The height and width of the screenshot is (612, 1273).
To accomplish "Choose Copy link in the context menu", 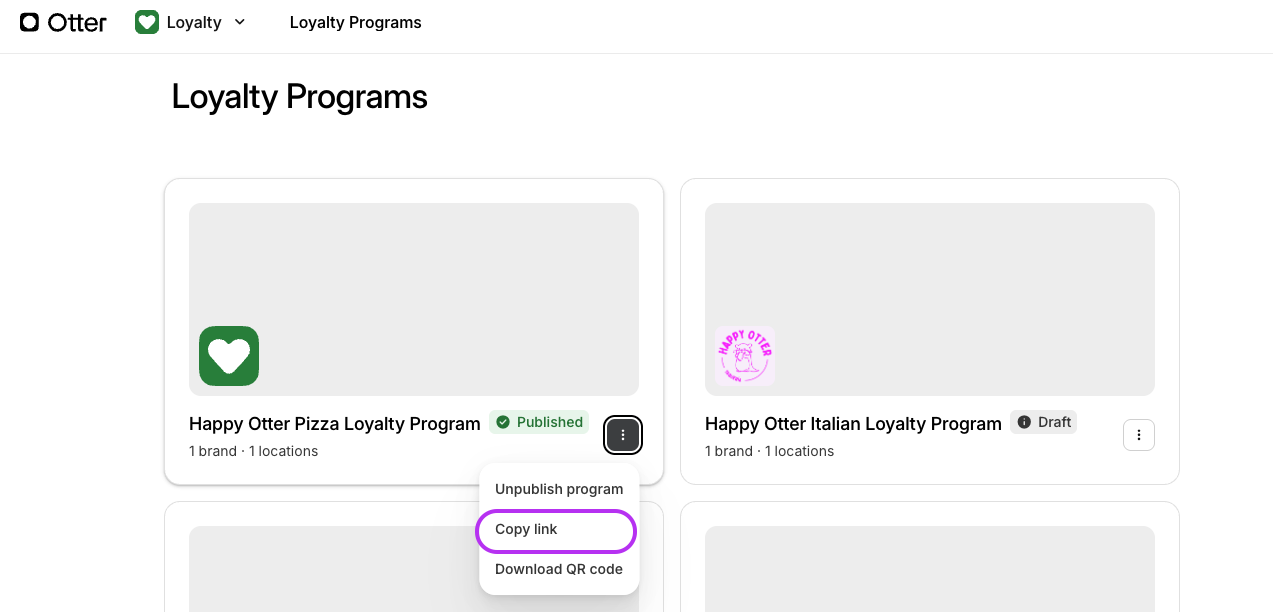I will click(558, 529).
